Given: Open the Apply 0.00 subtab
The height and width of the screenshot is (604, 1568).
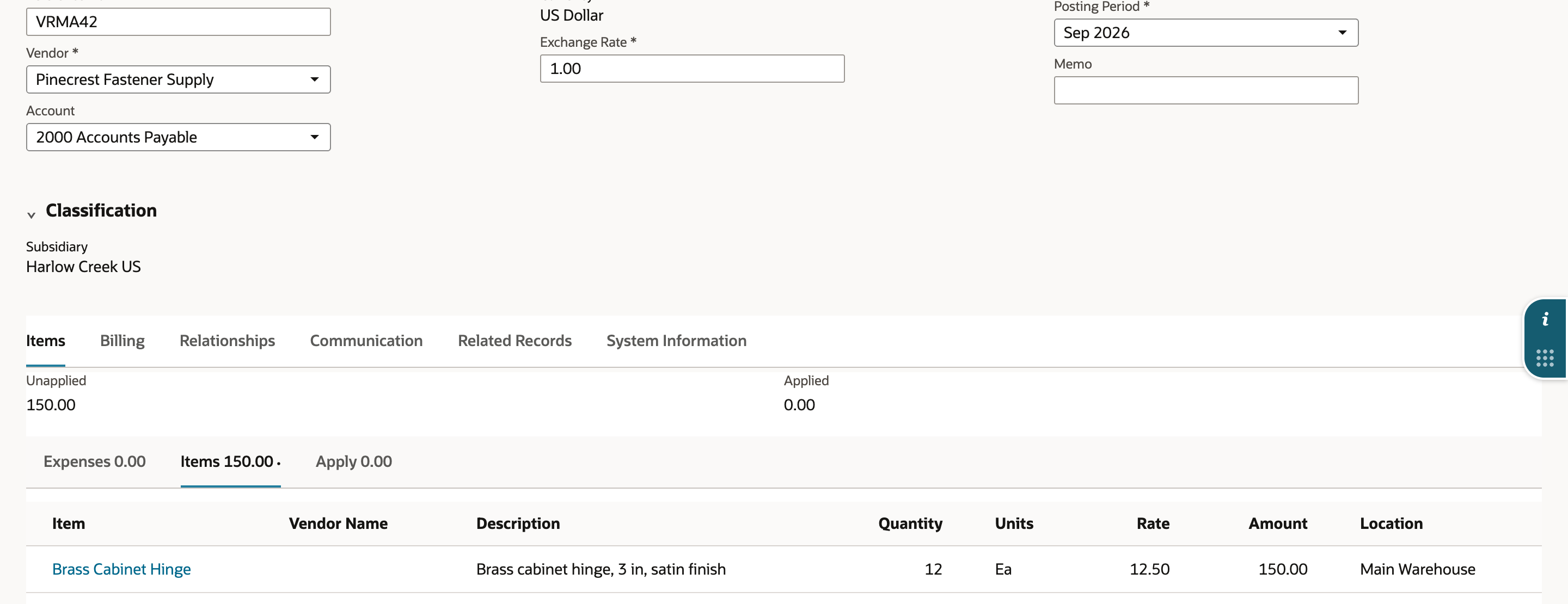Looking at the screenshot, I should tap(354, 461).
